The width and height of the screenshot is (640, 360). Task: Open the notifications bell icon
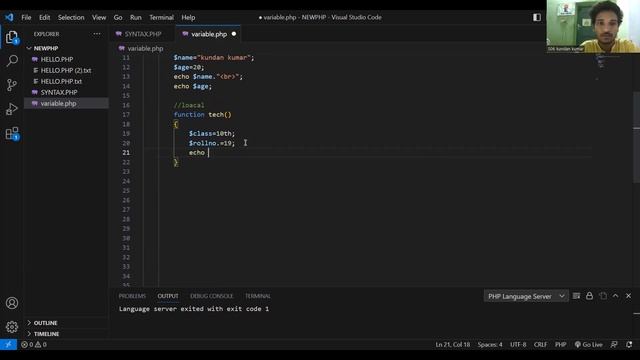coord(629,344)
